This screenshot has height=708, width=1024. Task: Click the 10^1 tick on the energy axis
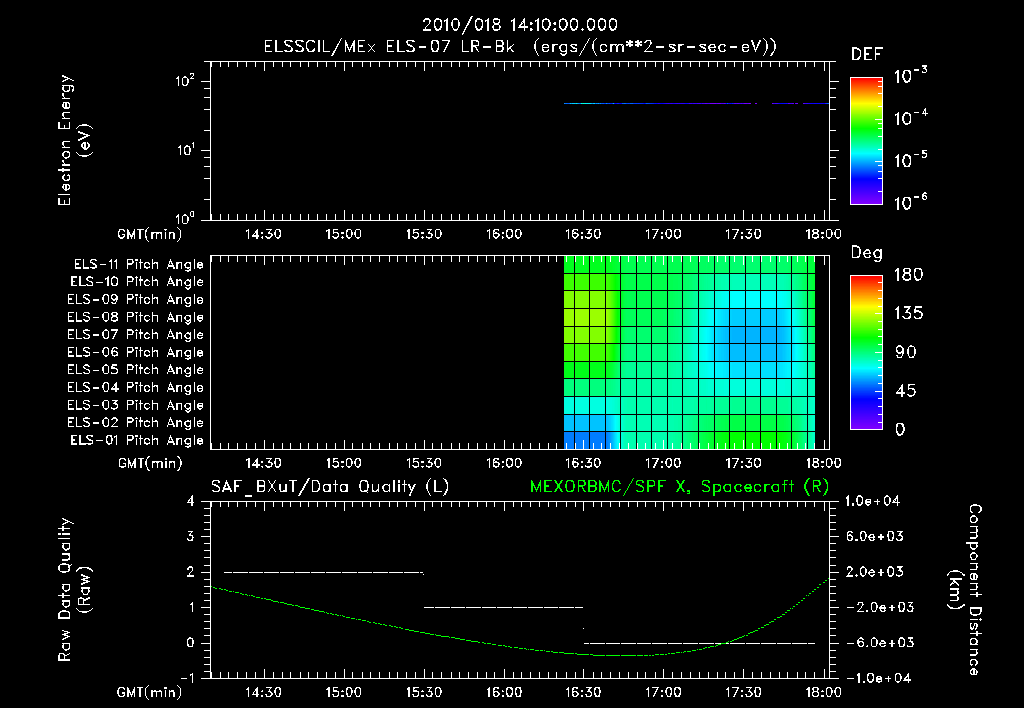pyautogui.click(x=185, y=150)
